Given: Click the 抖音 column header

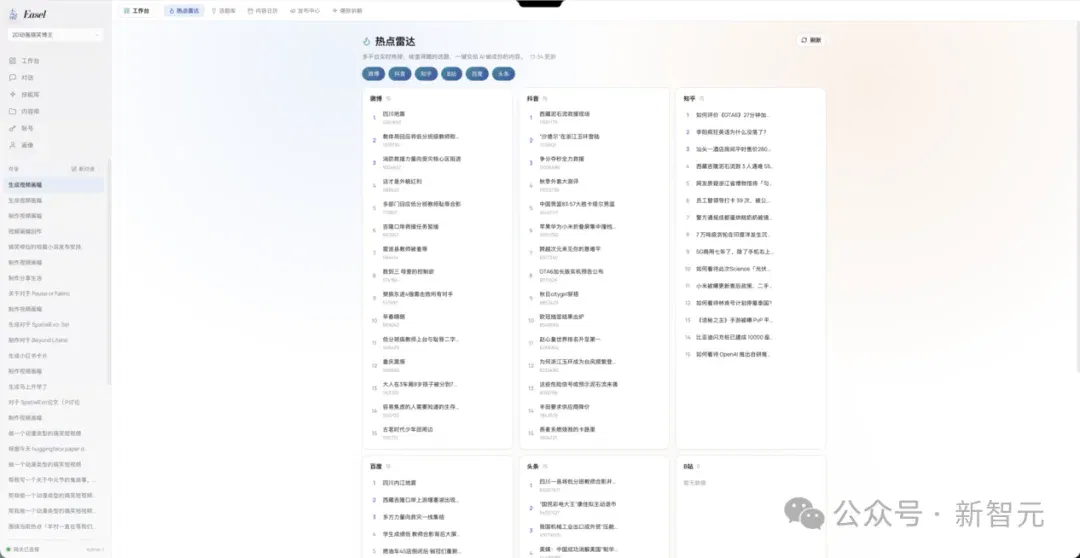Looking at the screenshot, I should (533, 99).
